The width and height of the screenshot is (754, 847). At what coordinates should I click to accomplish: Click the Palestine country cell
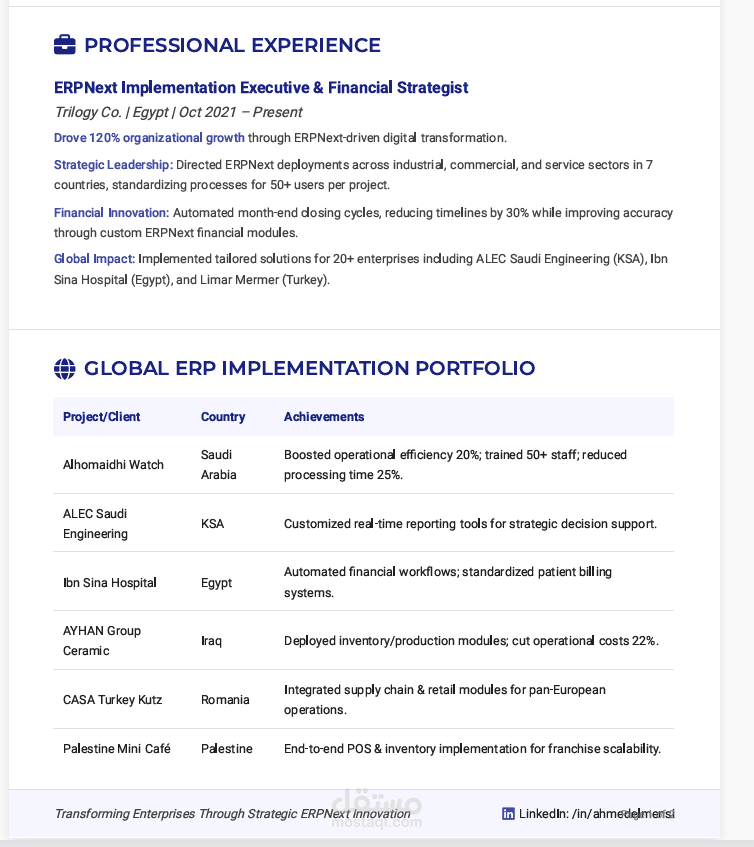pos(227,749)
